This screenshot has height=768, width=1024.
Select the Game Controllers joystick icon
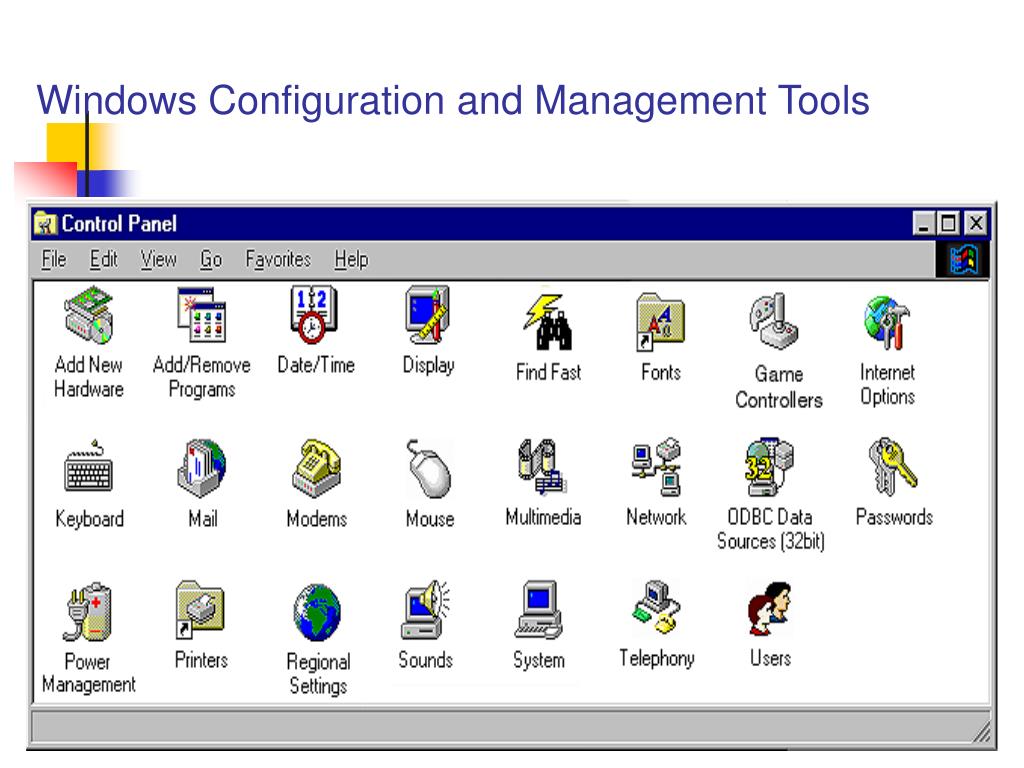(x=775, y=321)
